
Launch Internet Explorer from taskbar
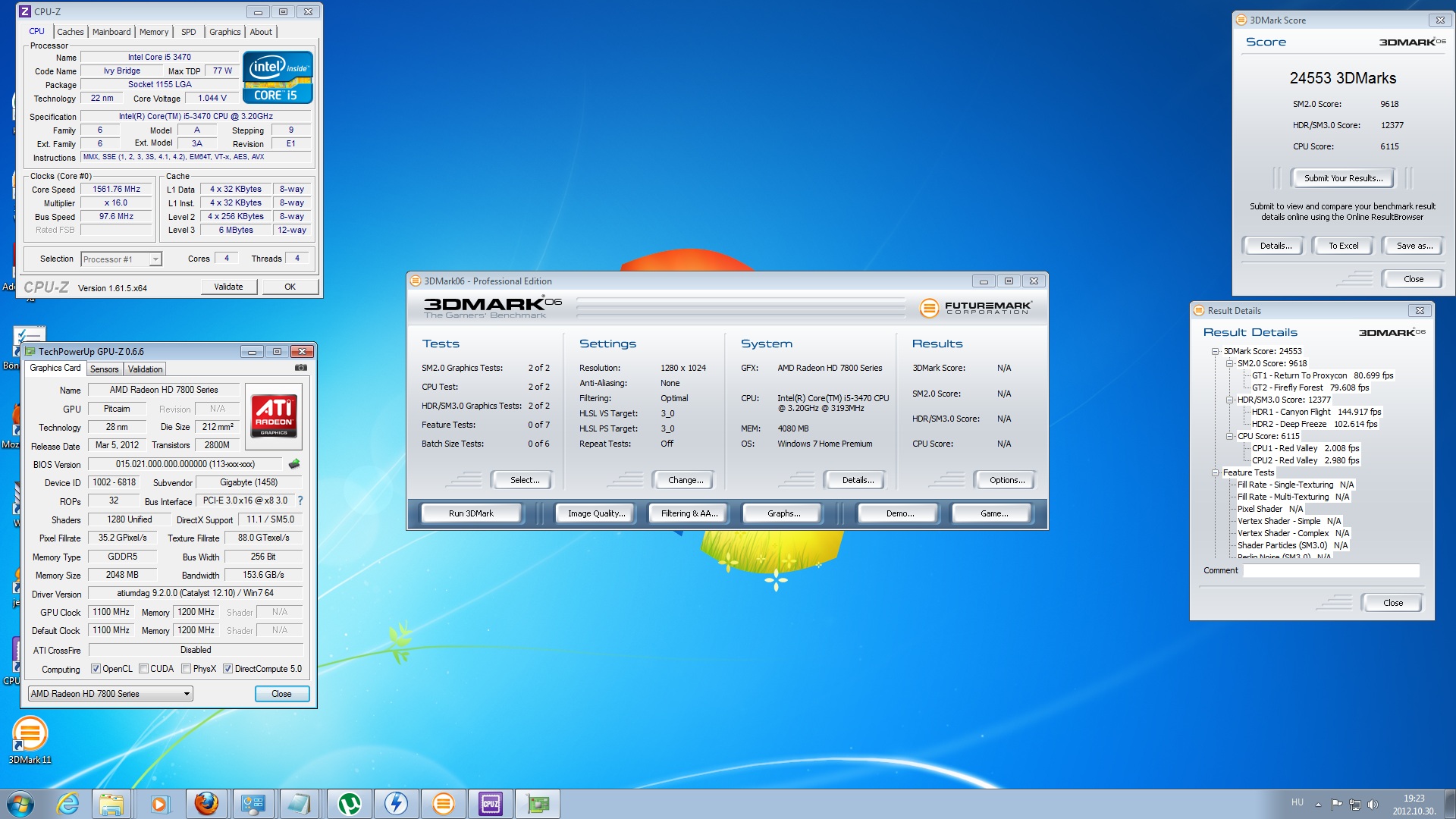(68, 804)
